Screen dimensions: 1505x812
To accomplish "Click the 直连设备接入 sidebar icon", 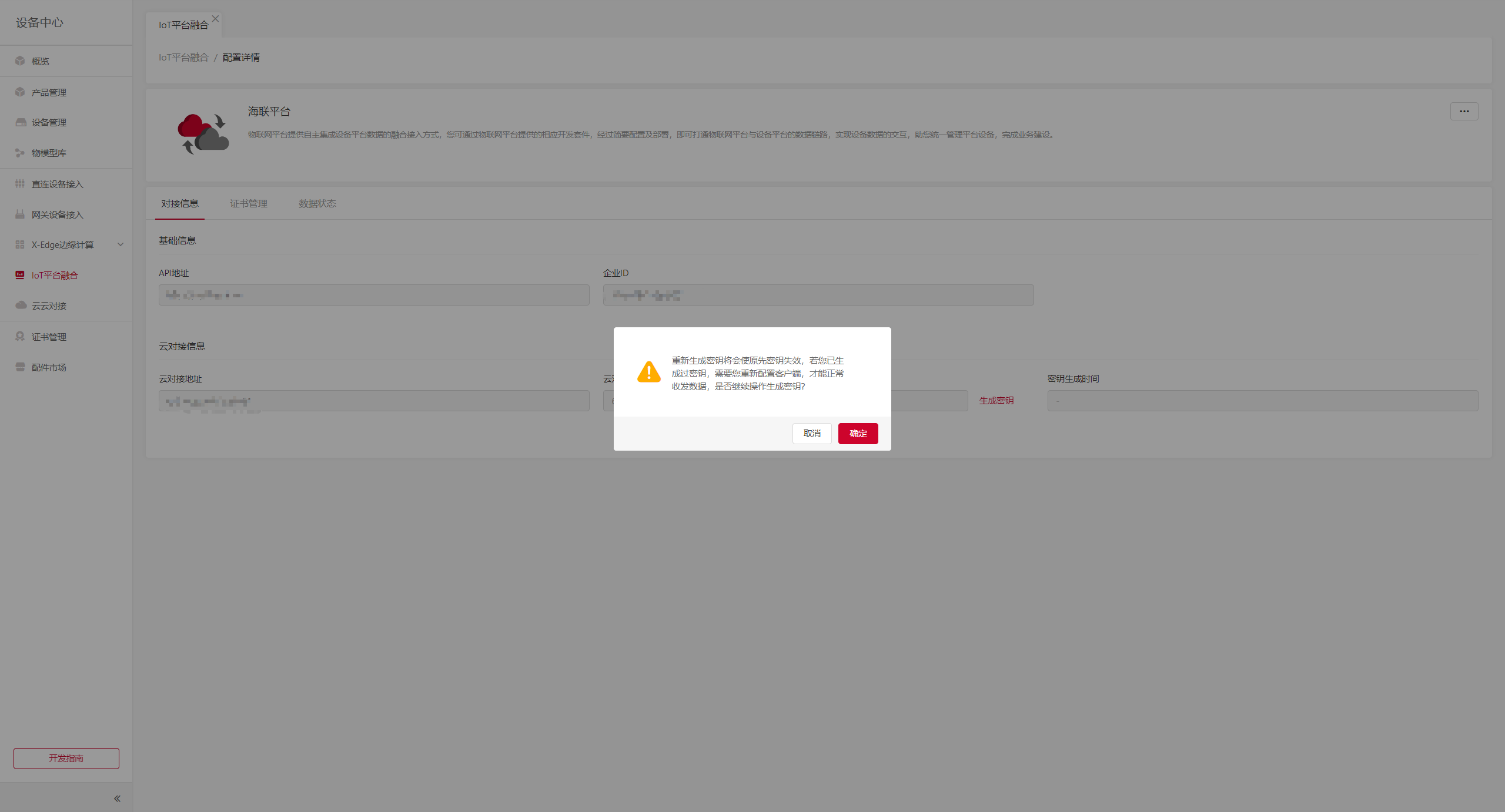I will pos(20,184).
